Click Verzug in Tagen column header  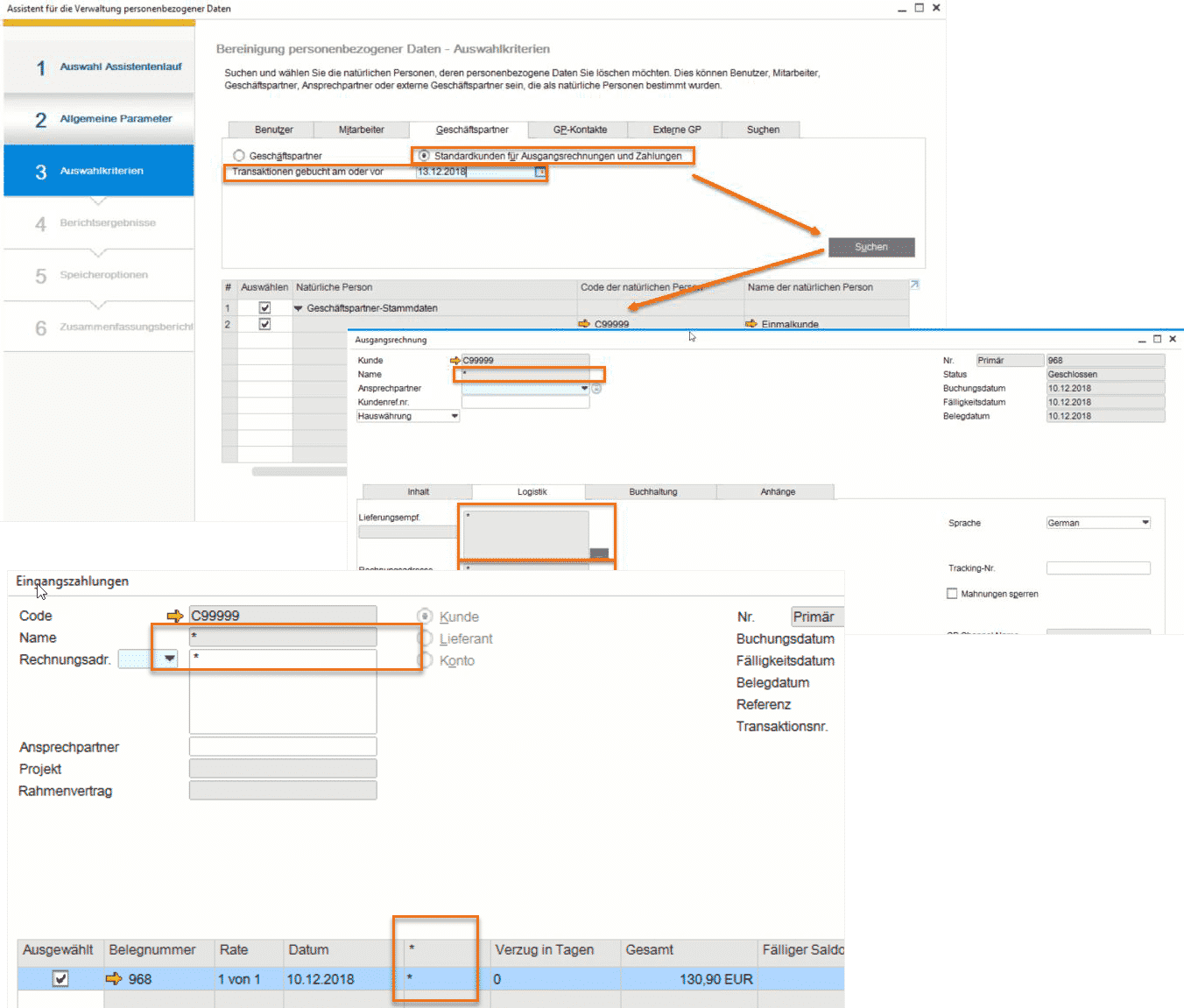[x=555, y=950]
